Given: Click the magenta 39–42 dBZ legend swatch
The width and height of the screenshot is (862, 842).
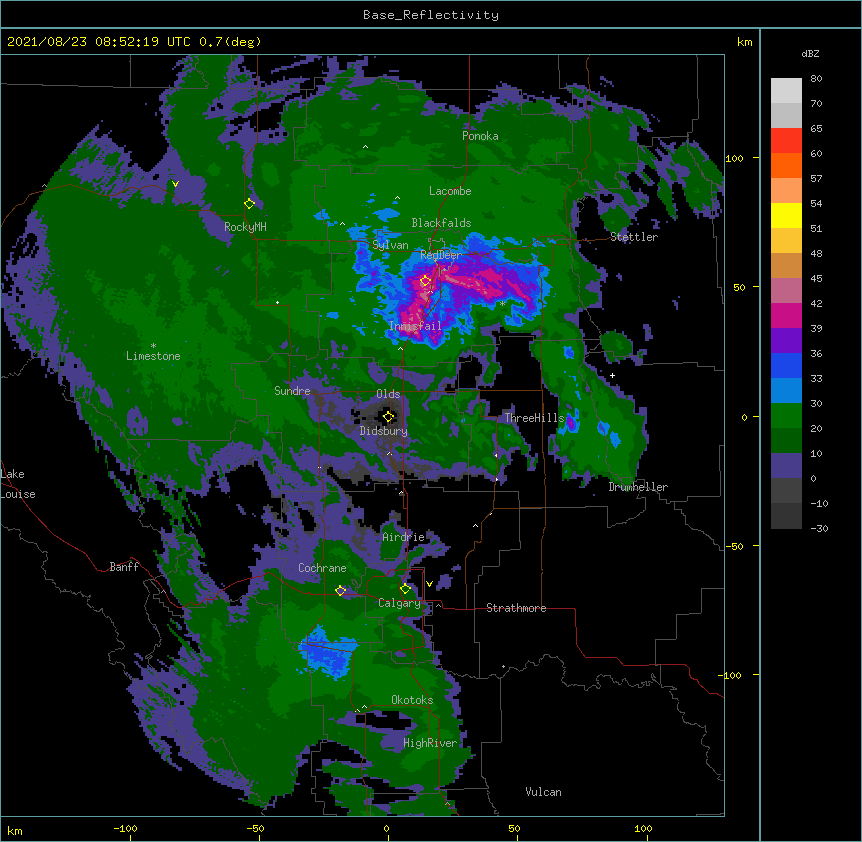Looking at the screenshot, I should coord(786,315).
